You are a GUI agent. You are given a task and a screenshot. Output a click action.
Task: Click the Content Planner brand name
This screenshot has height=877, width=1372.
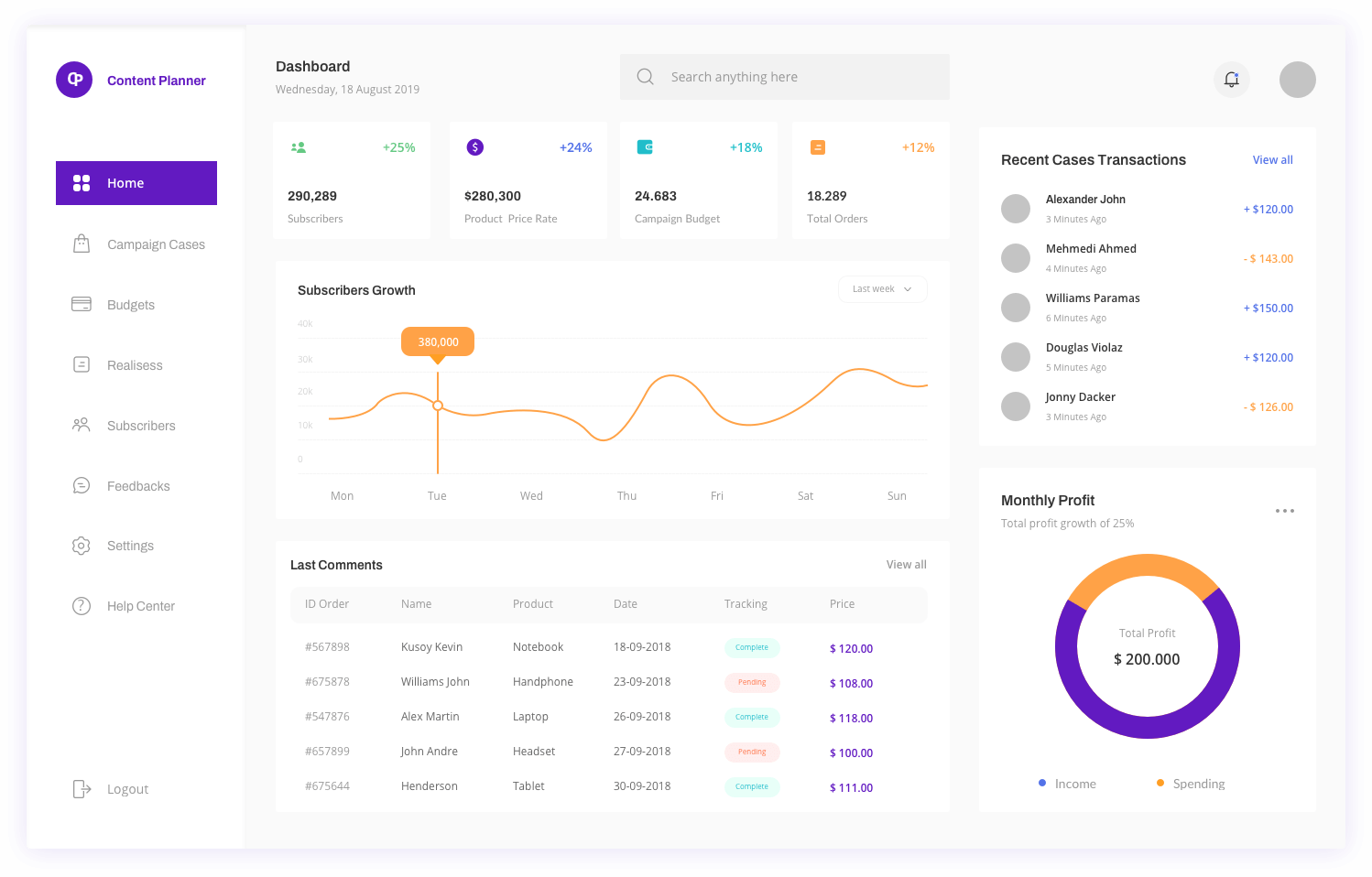157,81
